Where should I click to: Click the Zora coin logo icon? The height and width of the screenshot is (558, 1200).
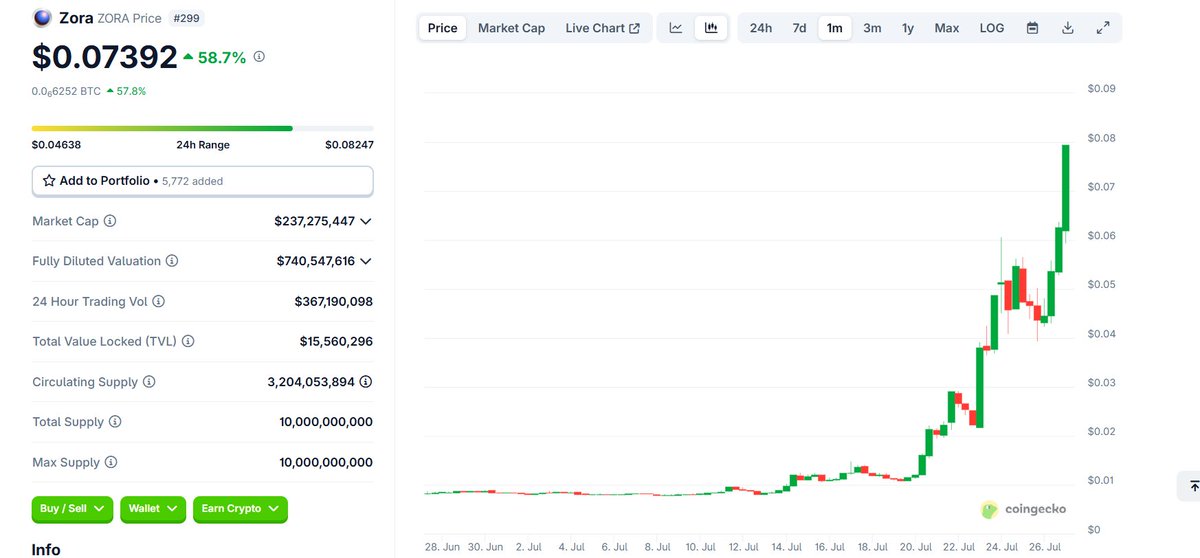pyautogui.click(x=42, y=18)
